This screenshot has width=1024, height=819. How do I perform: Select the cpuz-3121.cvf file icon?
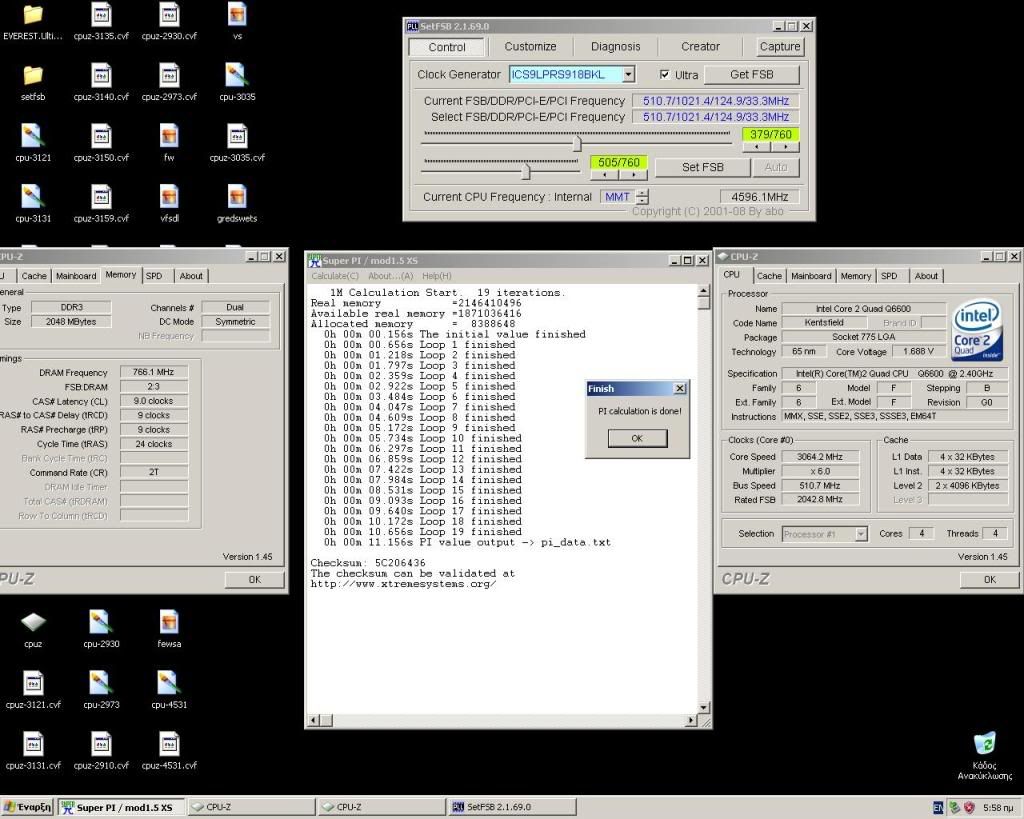[x=33, y=683]
